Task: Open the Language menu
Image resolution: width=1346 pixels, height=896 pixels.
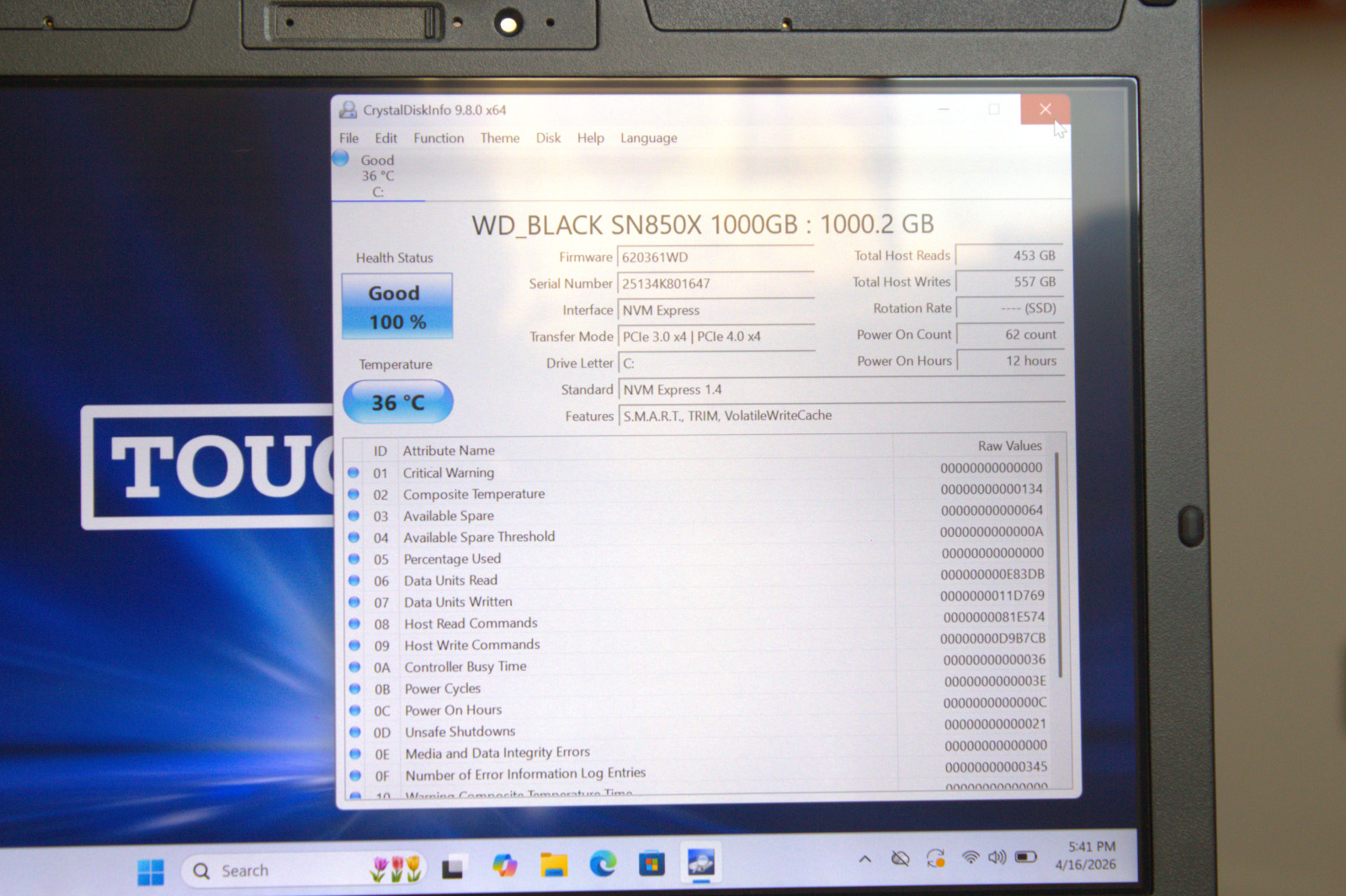Action: pos(648,138)
